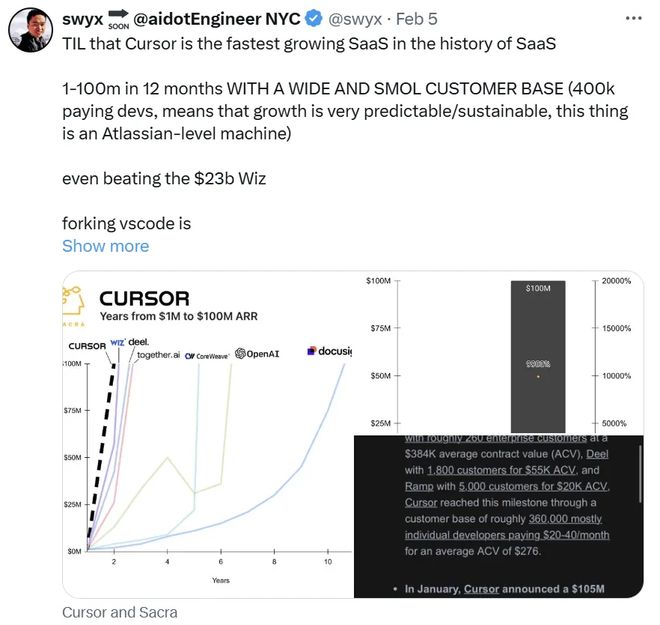This screenshot has height=625, width=660.
Task: Click the DocuSign logo on chart
Action: point(330,351)
